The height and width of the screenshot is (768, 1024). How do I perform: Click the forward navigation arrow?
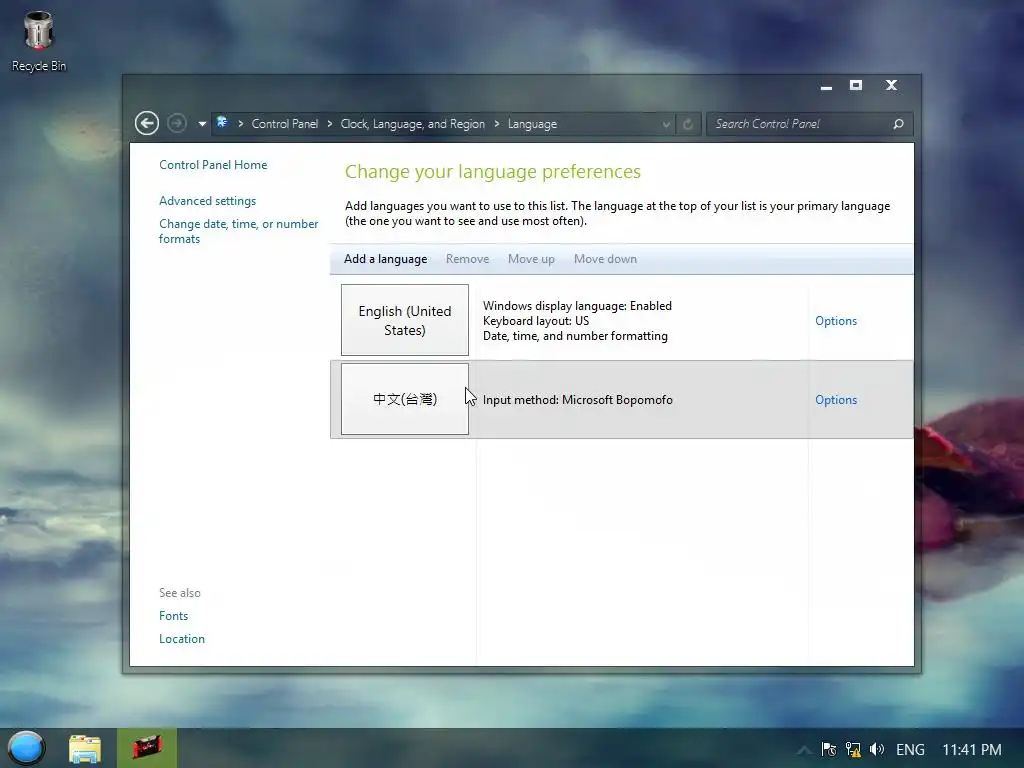[x=176, y=123]
